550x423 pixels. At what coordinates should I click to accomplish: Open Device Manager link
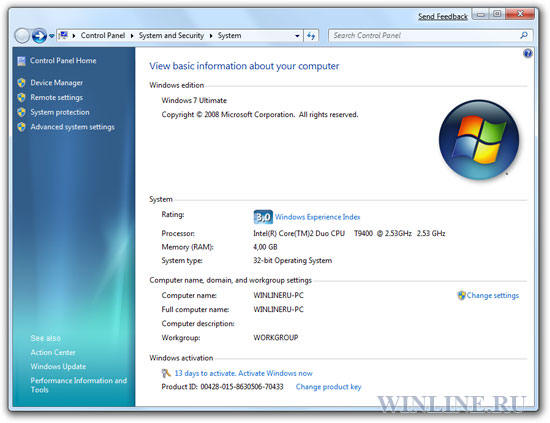coord(56,83)
